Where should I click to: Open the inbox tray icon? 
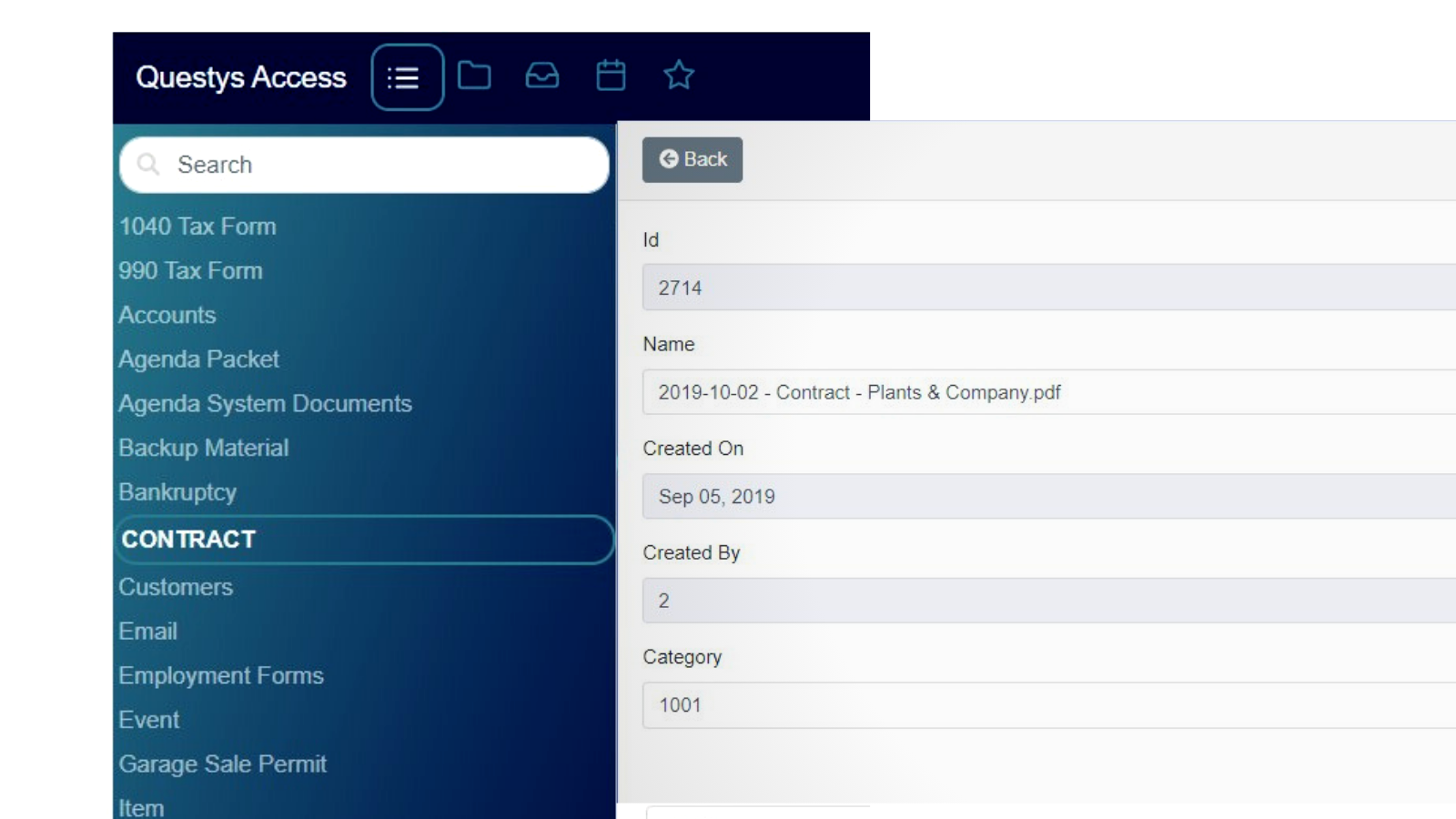click(542, 76)
